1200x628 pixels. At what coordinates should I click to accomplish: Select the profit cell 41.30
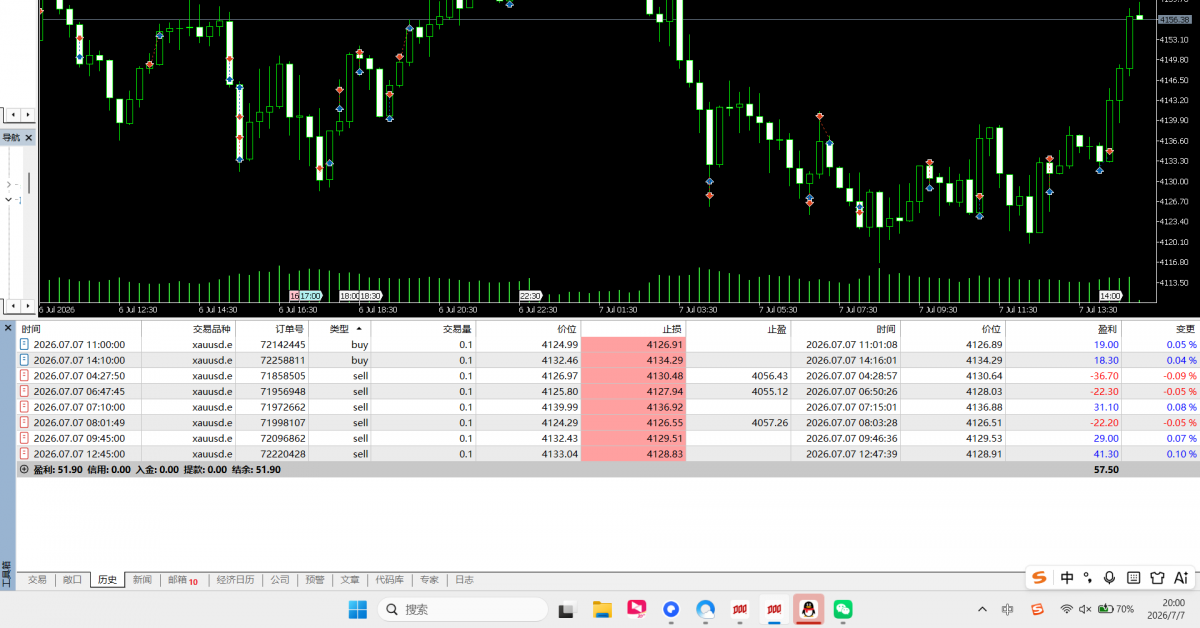(1063, 454)
